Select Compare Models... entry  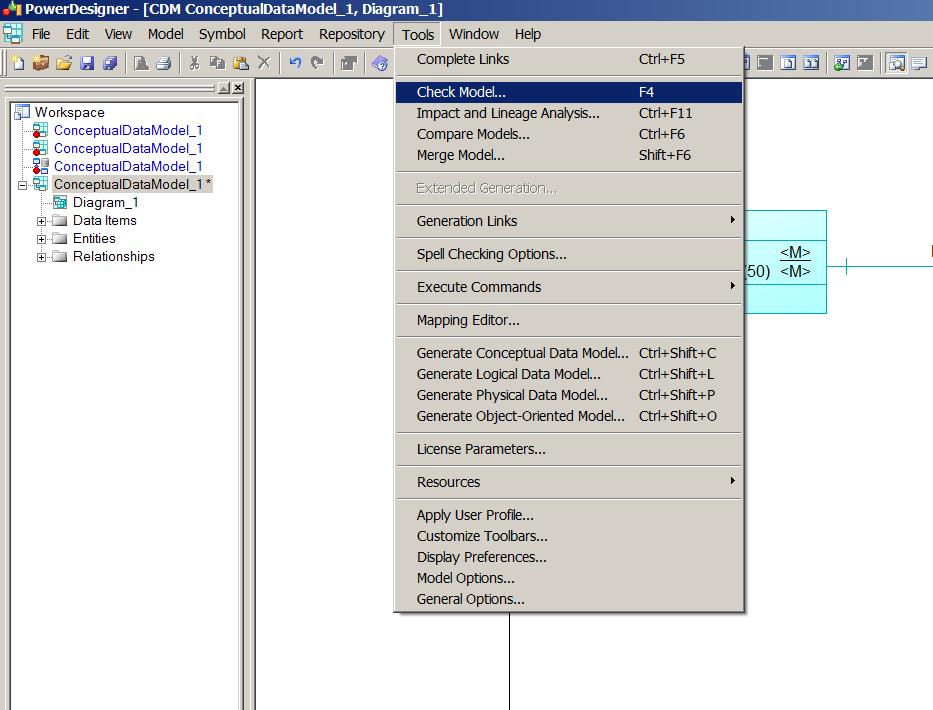coord(569,134)
